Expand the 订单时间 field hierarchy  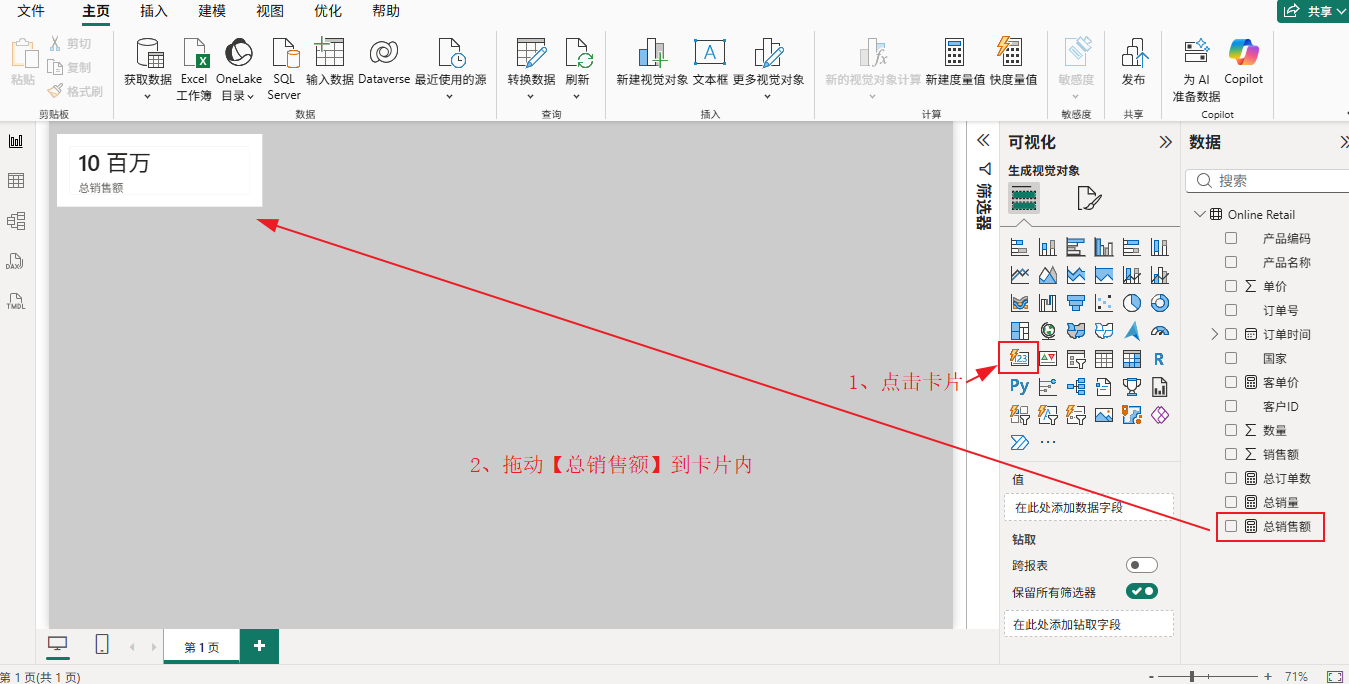1215,334
